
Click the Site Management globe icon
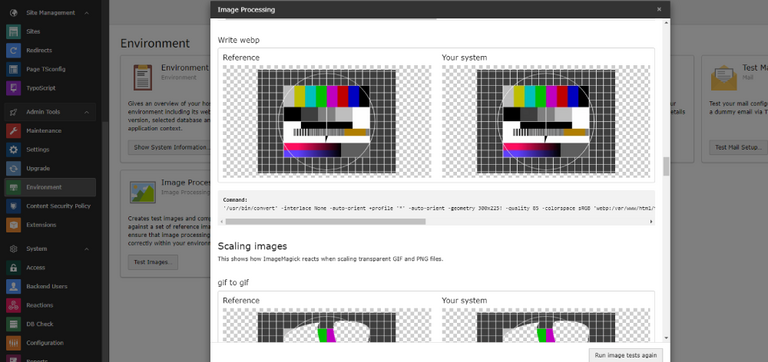click(14, 13)
